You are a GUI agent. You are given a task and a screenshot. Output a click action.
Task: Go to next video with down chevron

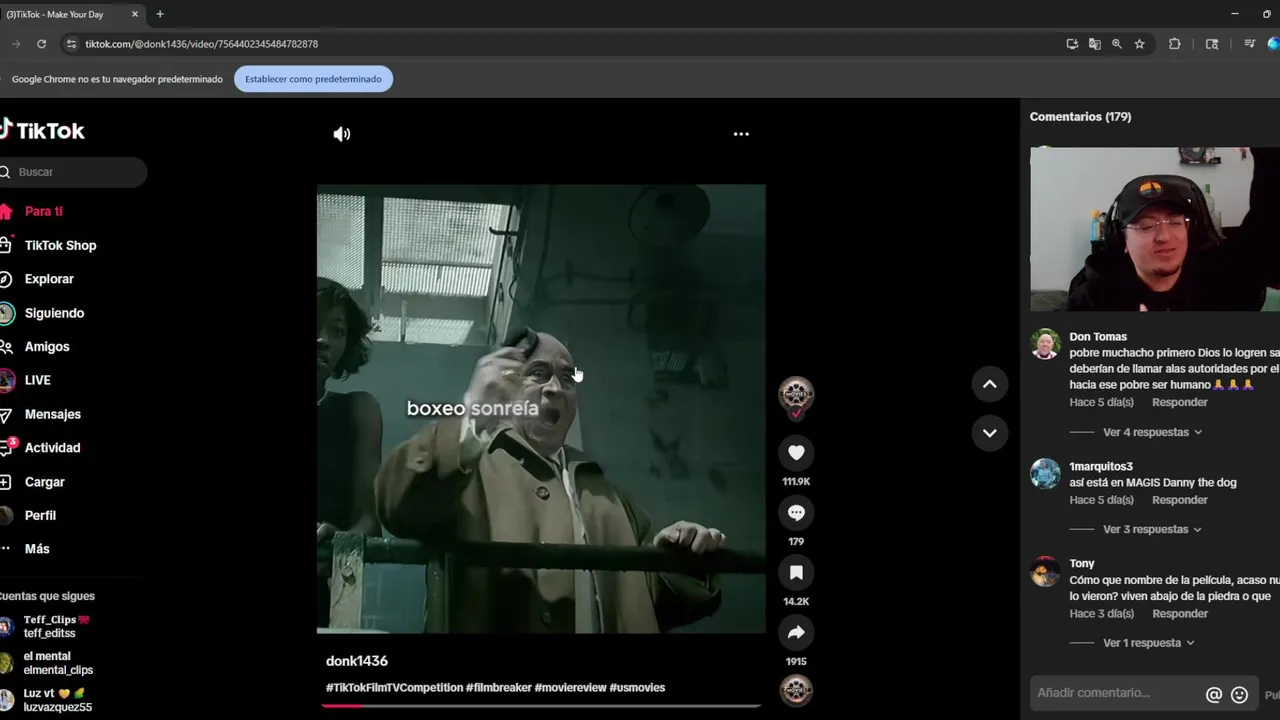pos(989,433)
